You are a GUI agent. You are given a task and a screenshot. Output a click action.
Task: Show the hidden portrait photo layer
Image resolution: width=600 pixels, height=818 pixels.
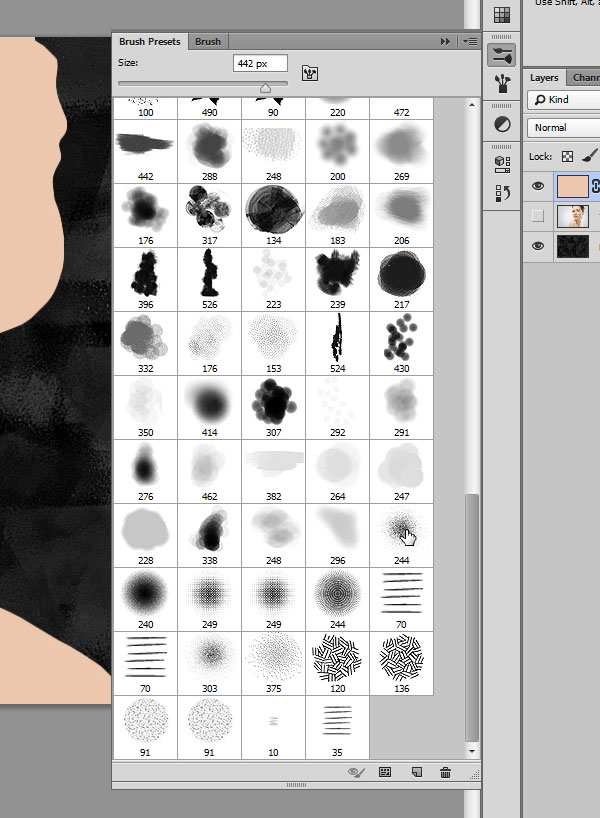[538, 216]
